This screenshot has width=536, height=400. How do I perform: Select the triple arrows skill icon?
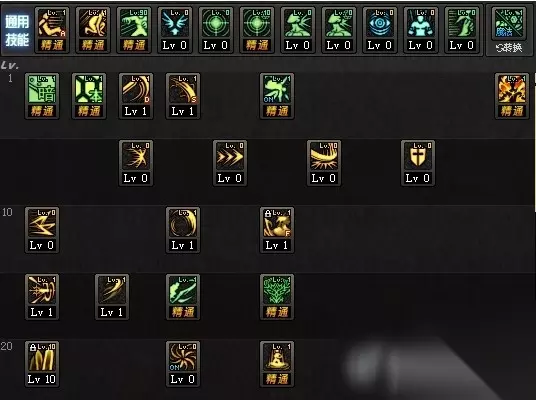coord(230,163)
